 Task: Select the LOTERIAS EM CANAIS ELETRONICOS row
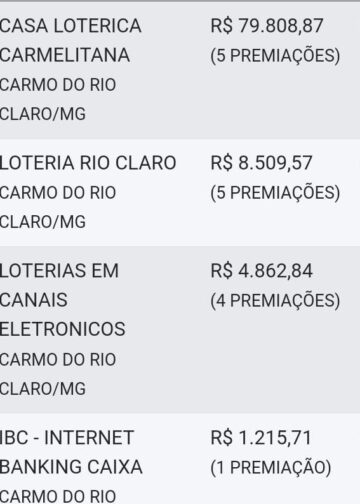click(x=180, y=330)
